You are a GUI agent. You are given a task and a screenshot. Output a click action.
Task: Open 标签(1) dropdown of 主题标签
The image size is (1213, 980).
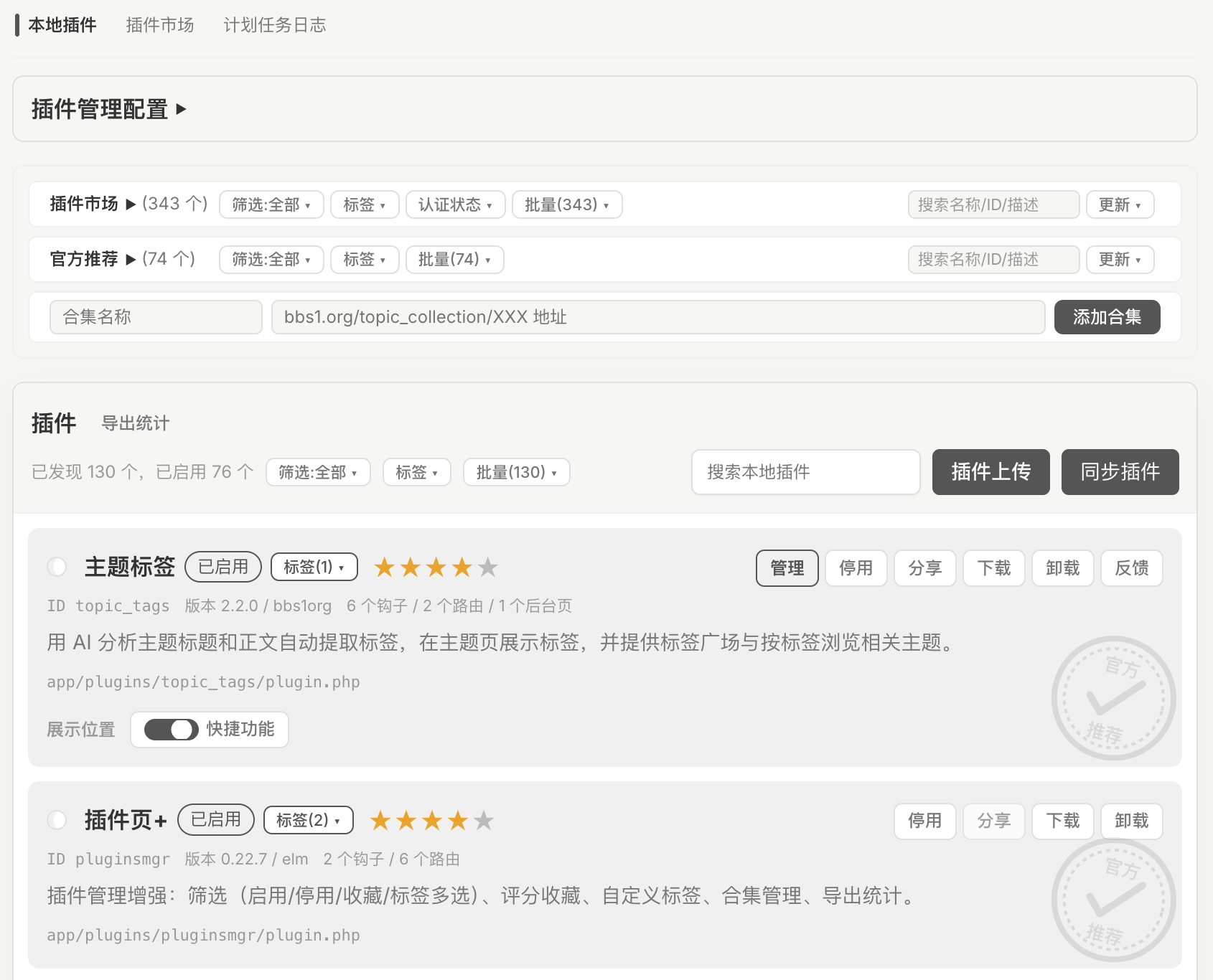pos(314,567)
